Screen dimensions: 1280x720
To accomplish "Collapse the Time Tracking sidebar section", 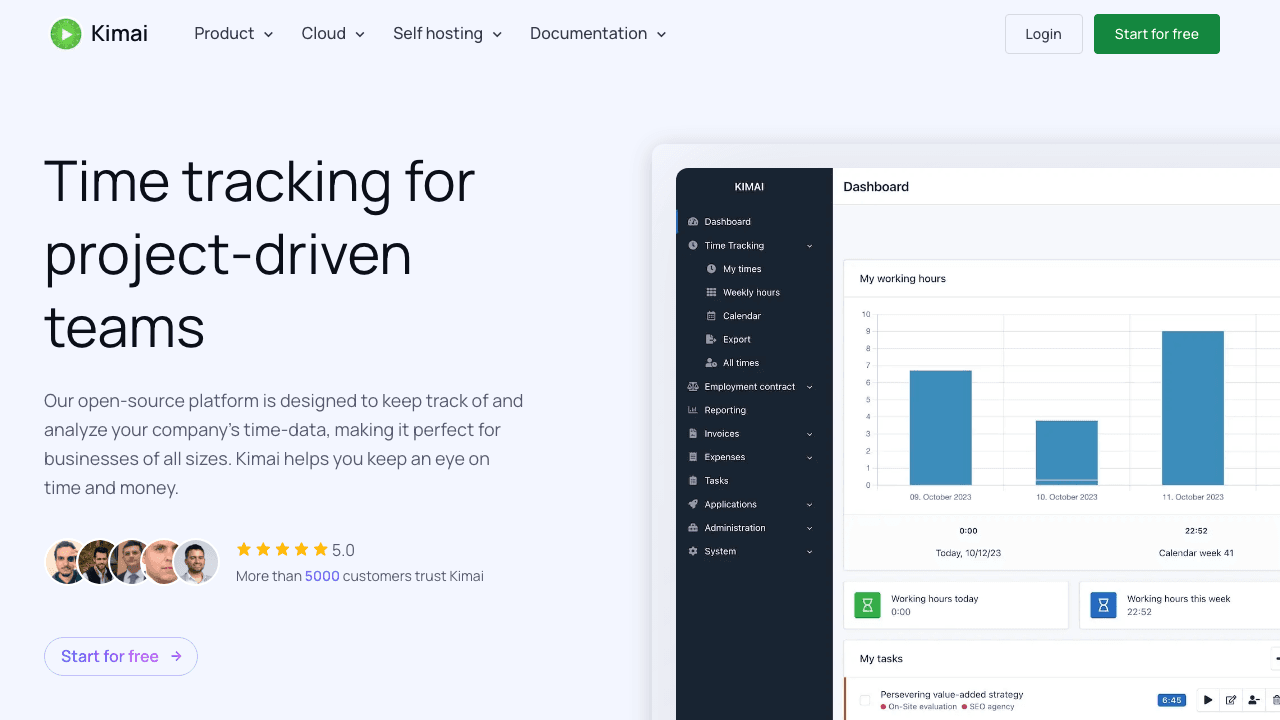I will pos(809,246).
